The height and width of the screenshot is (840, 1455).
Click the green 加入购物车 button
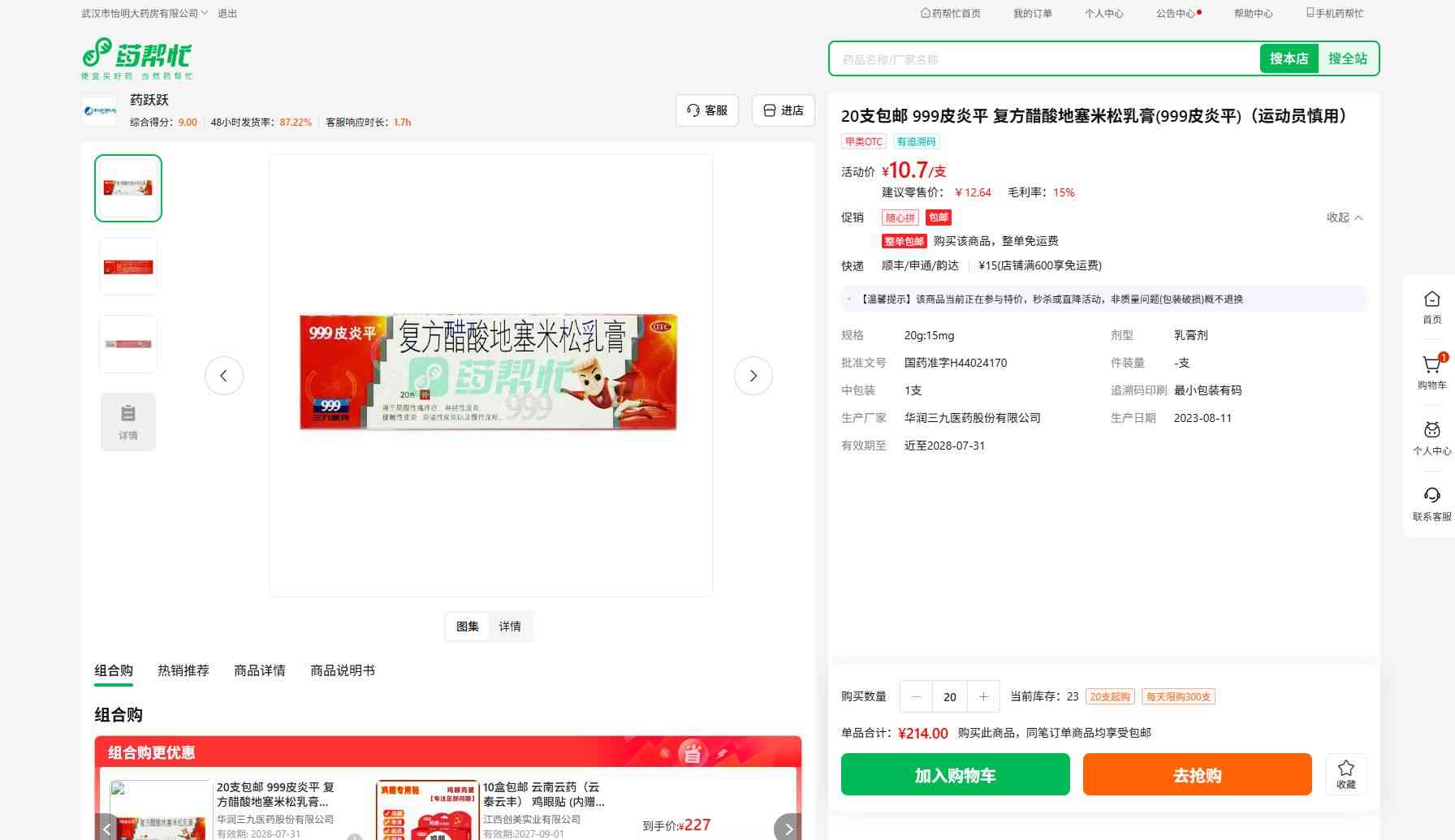[955, 774]
